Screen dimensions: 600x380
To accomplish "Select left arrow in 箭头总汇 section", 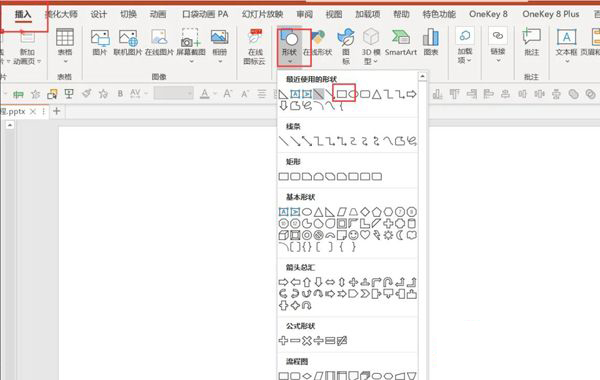I will (x=295, y=282).
